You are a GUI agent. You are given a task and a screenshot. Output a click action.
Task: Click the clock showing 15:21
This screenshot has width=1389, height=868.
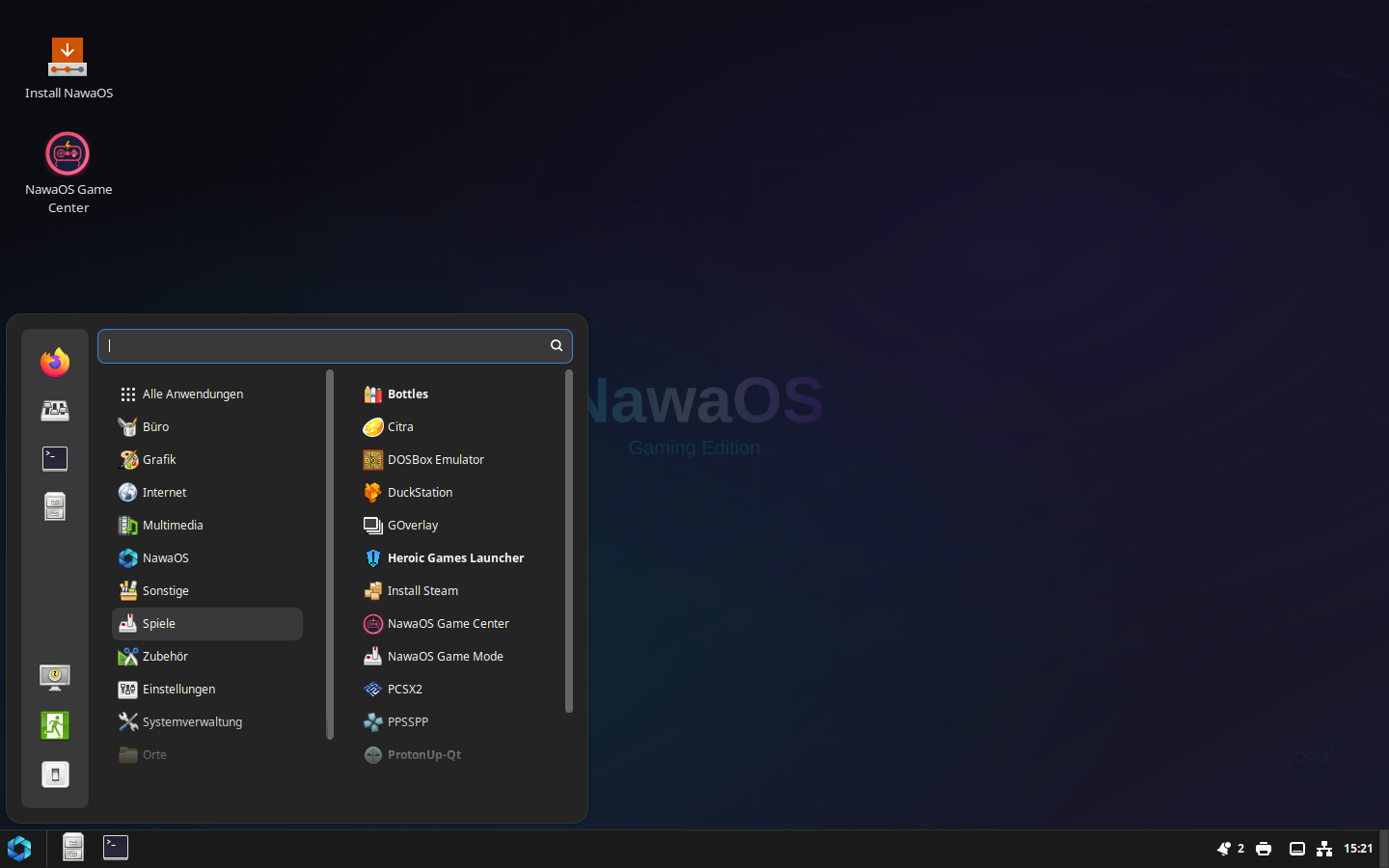[x=1358, y=849]
